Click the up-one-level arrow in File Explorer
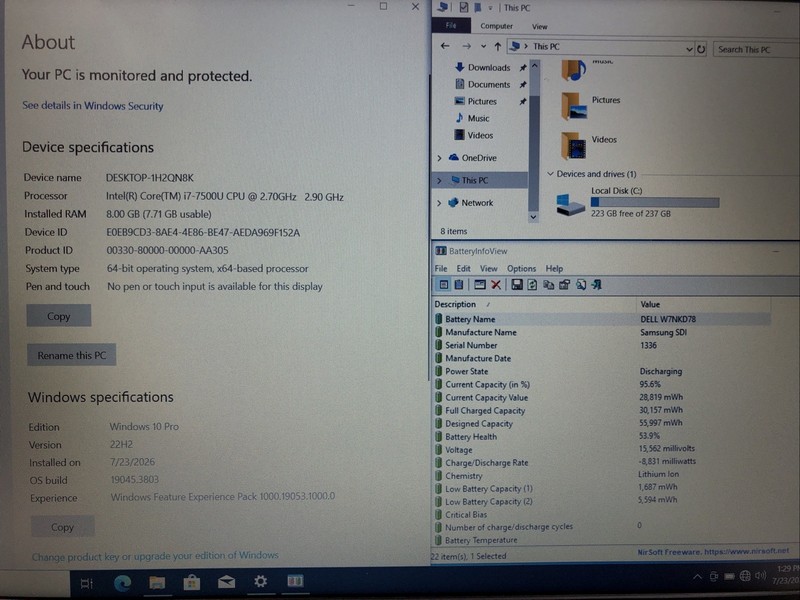The width and height of the screenshot is (800, 600). [497, 47]
